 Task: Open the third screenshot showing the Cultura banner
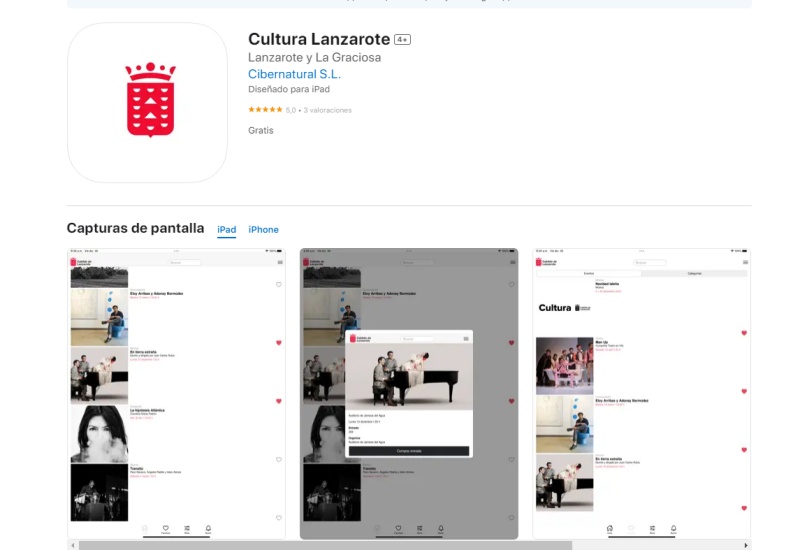pos(641,393)
